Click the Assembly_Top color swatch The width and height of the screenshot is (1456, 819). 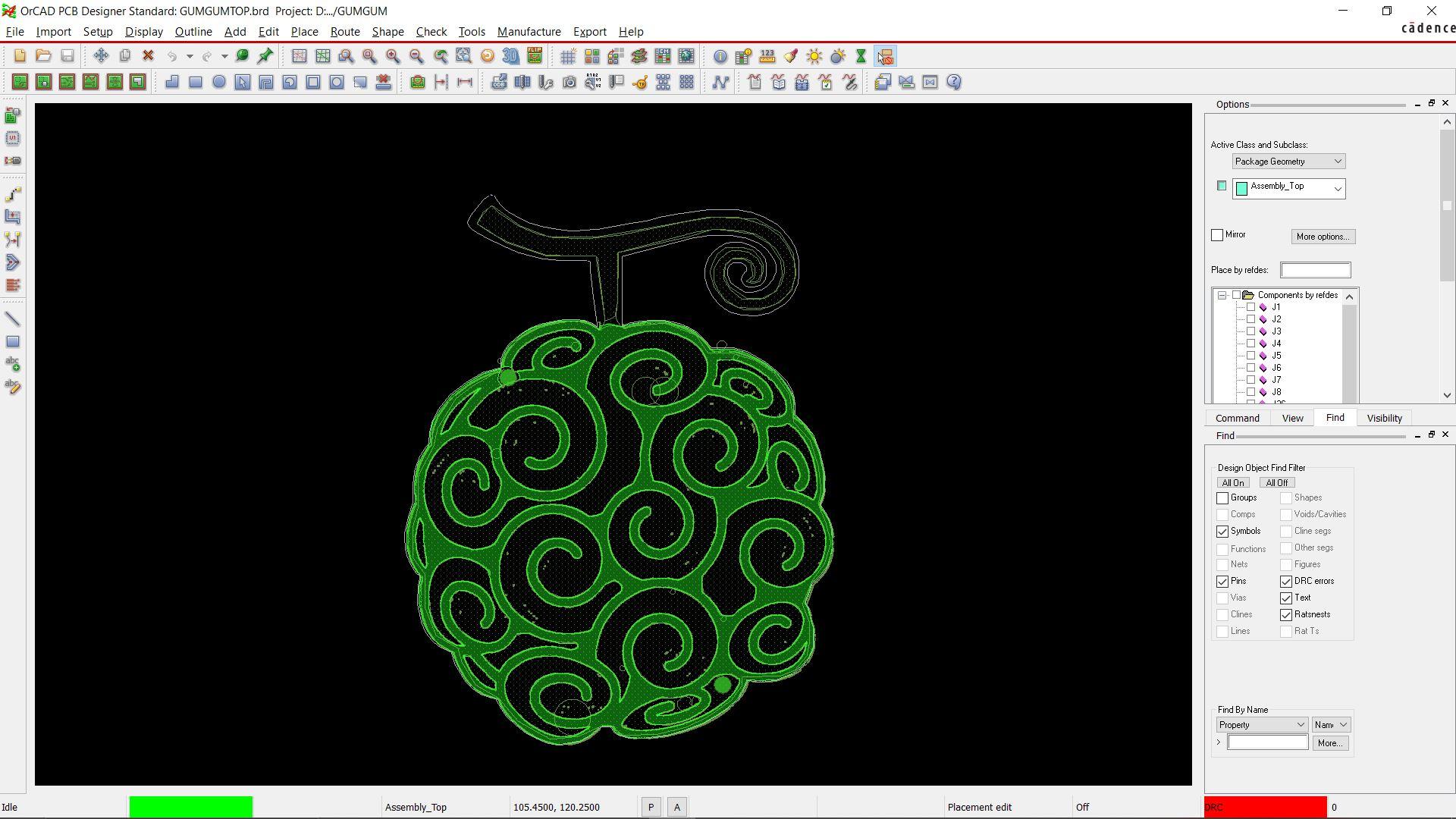click(1221, 186)
